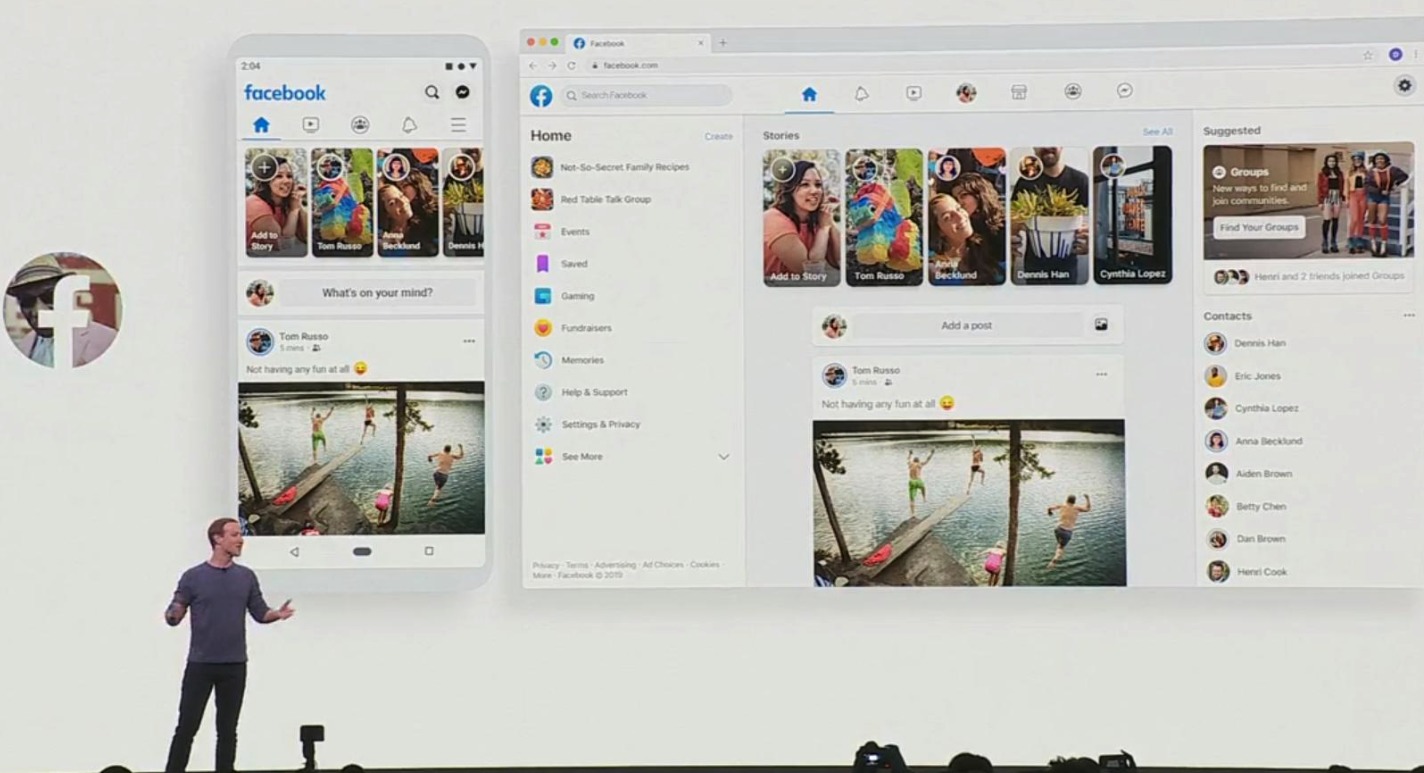Click the Create link beside Home

[718, 136]
